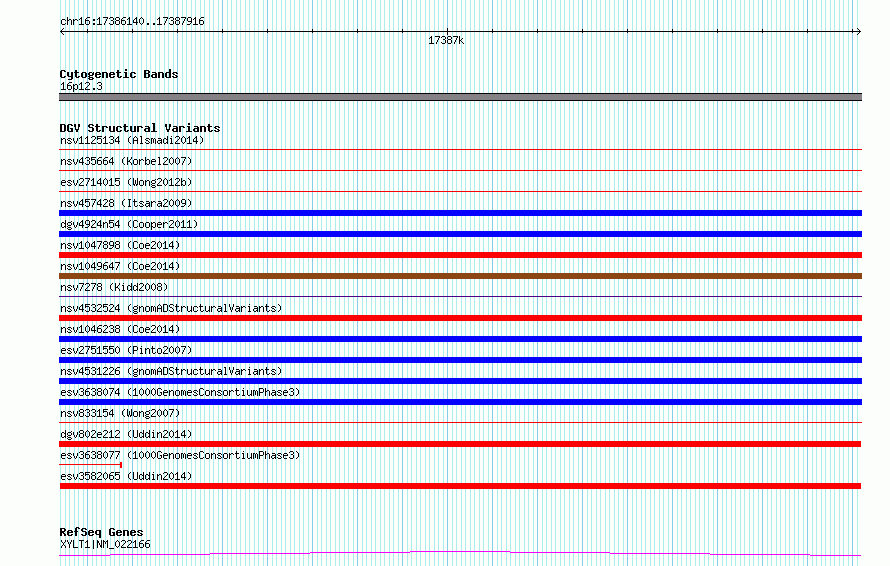Select the blue bar of esv3638074
Image resolution: width=890 pixels, height=566 pixels.
pos(460,402)
